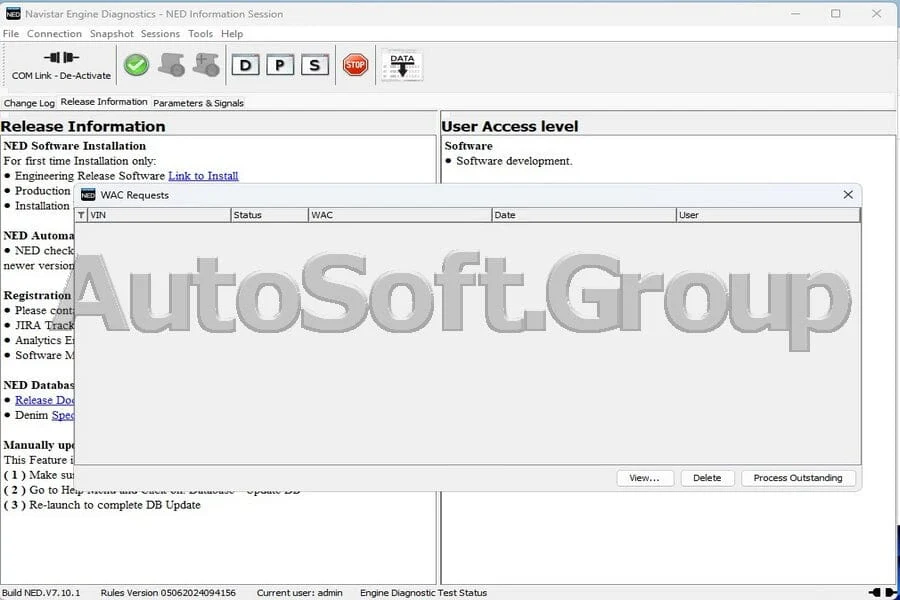Click the Build NED.V7.10.1 status text

click(x=41, y=593)
